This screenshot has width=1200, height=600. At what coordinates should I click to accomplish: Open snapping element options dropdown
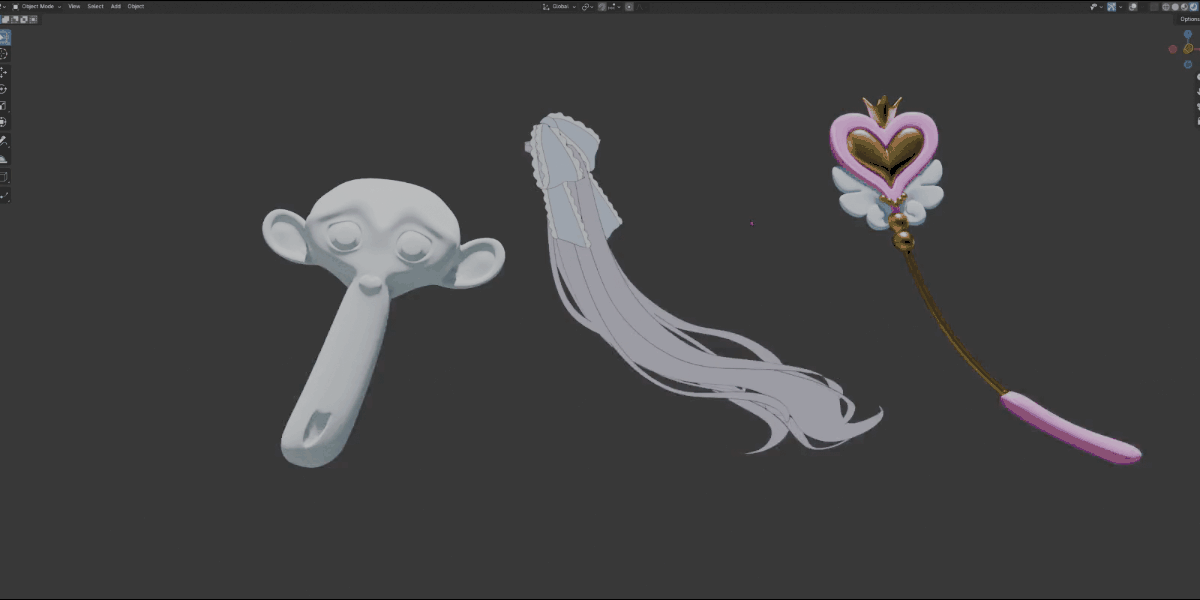click(x=615, y=7)
